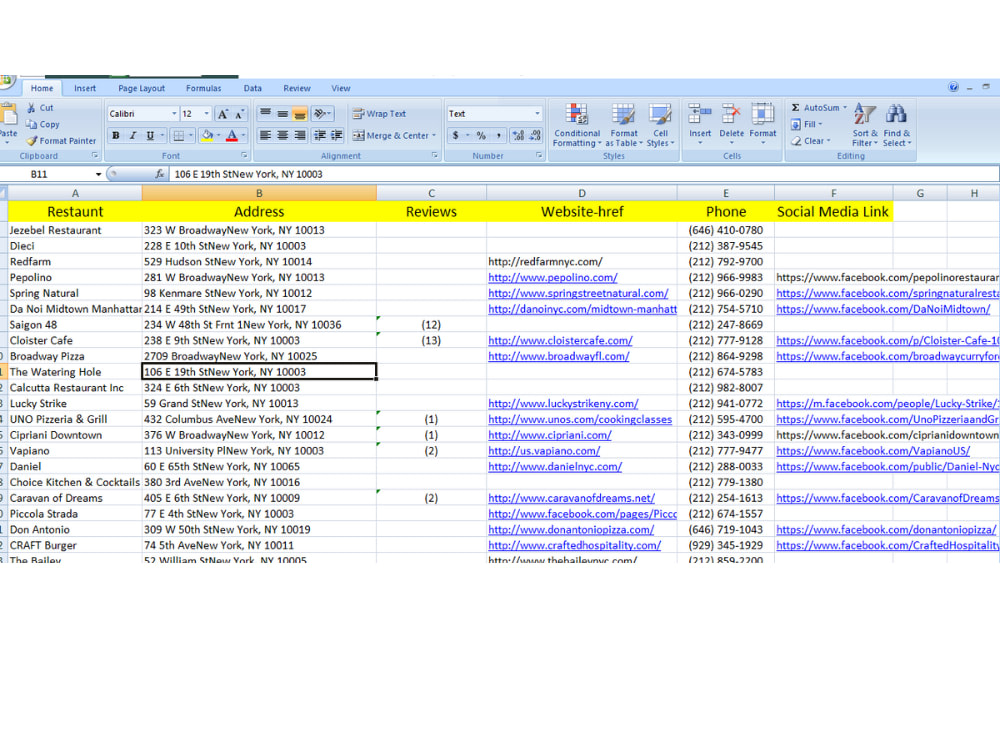
Task: Click the fx Insert Function button
Action: [x=159, y=174]
